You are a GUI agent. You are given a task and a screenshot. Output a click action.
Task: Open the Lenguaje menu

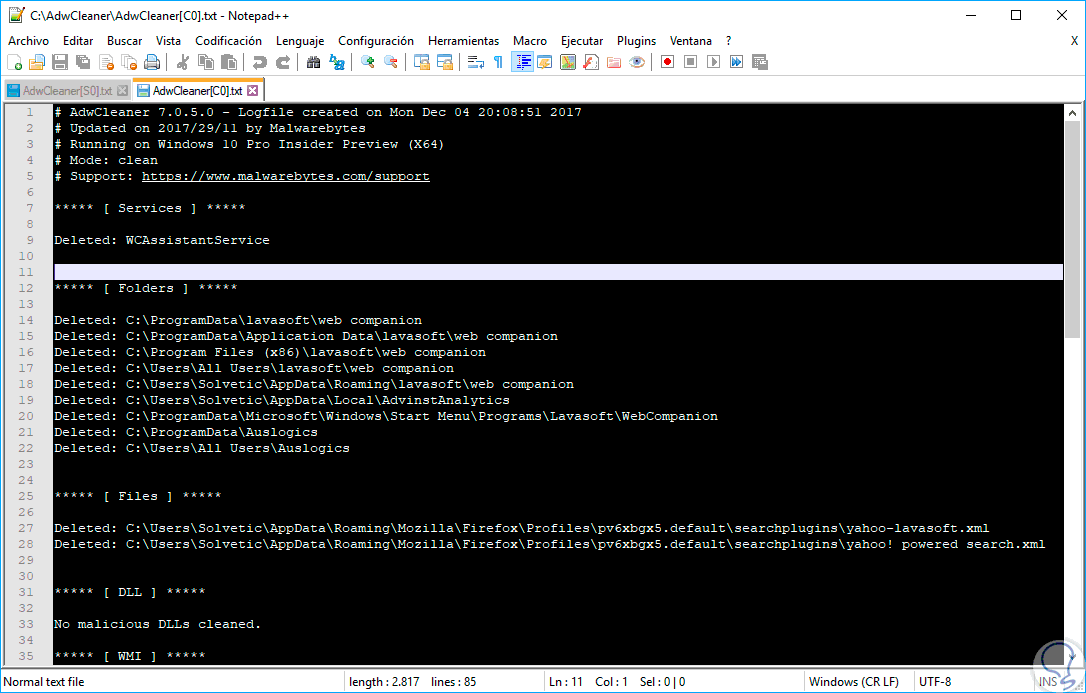coord(300,41)
